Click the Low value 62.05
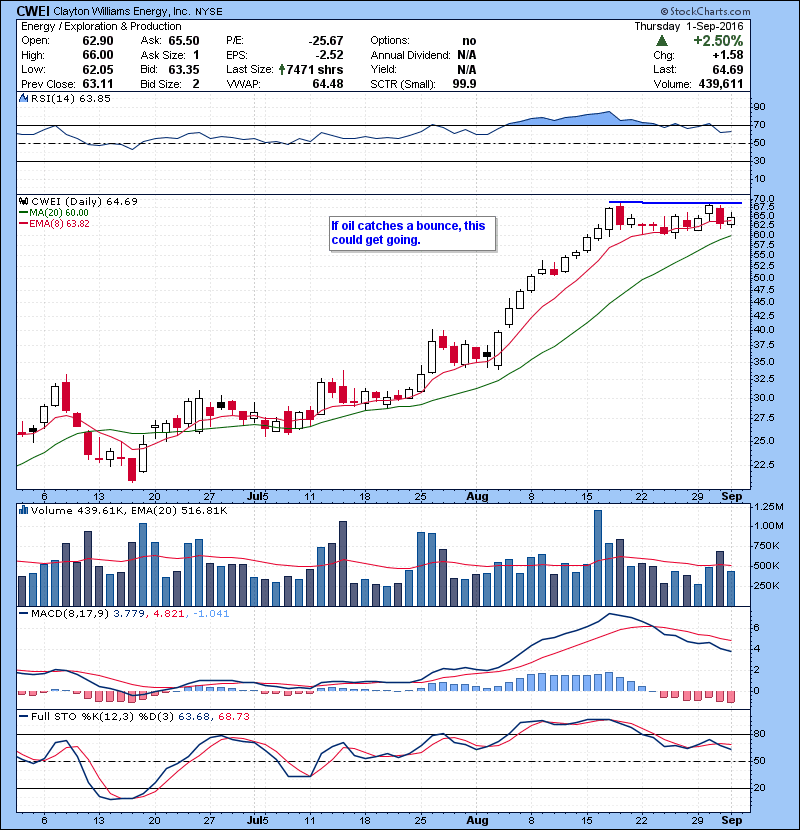 pyautogui.click(x=98, y=69)
